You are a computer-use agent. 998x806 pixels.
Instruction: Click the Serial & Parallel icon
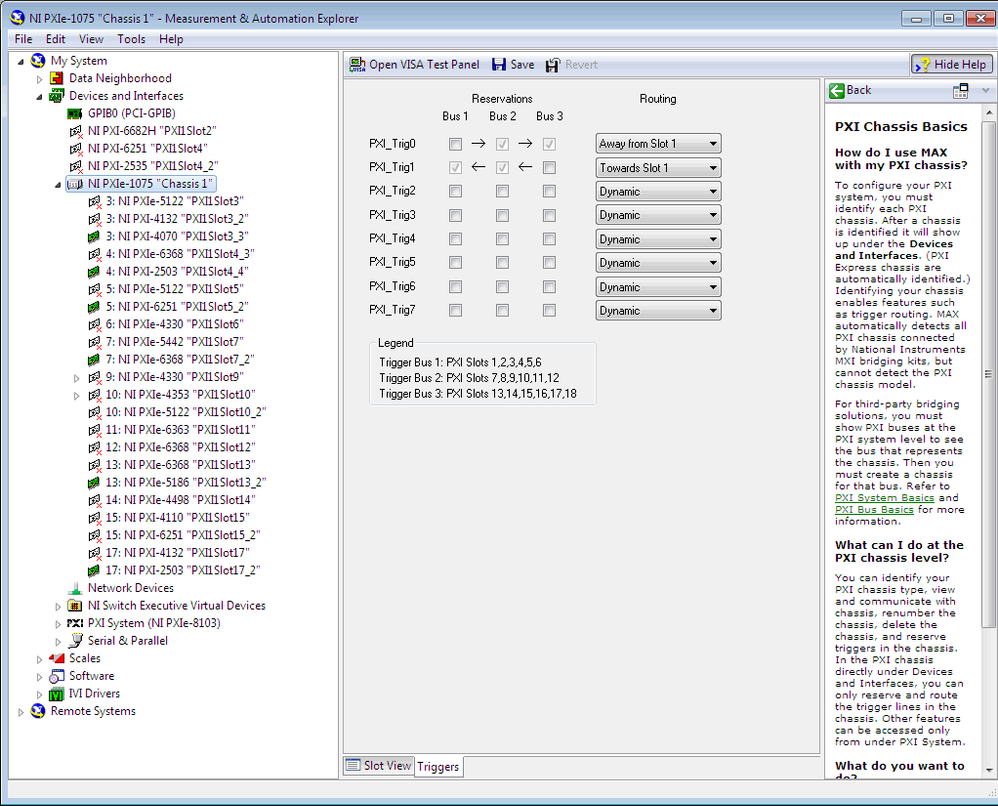point(76,640)
